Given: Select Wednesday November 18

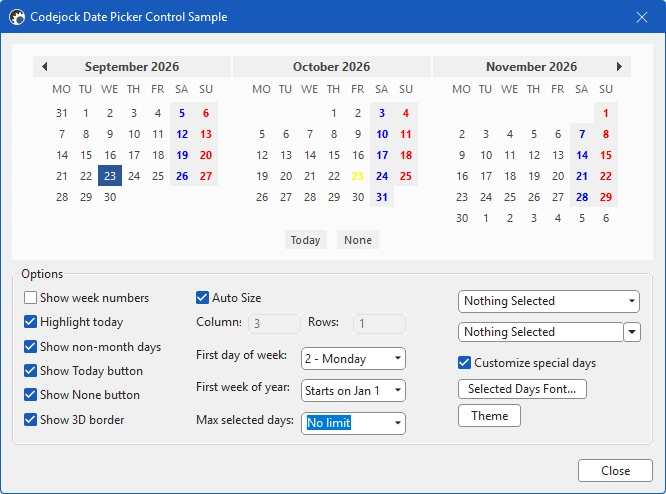Looking at the screenshot, I should pos(510,176).
